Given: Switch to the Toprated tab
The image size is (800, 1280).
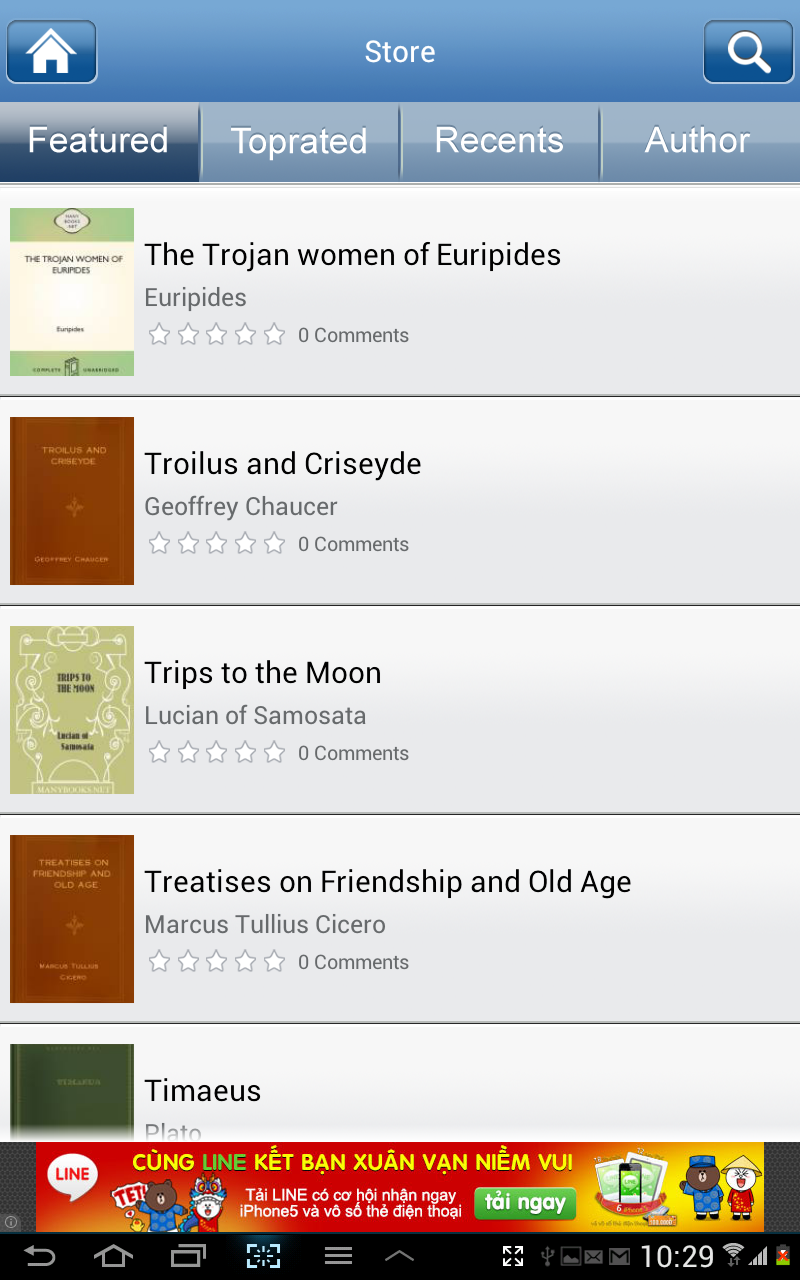Looking at the screenshot, I should [299, 141].
